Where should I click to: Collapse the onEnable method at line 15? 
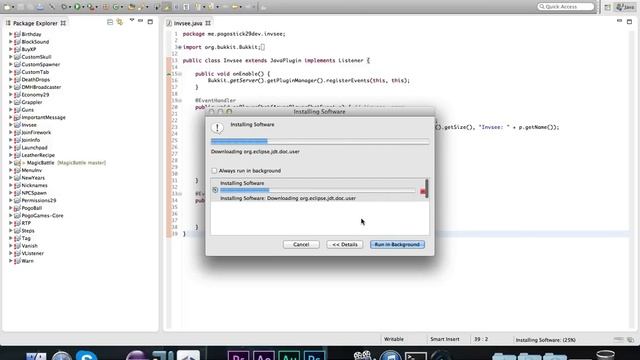pos(180,74)
